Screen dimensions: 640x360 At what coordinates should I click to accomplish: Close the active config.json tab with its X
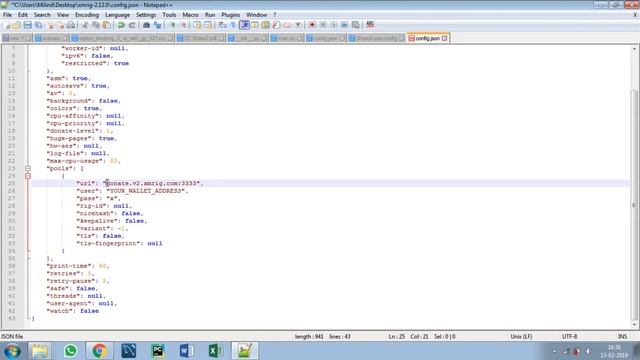tap(444, 38)
